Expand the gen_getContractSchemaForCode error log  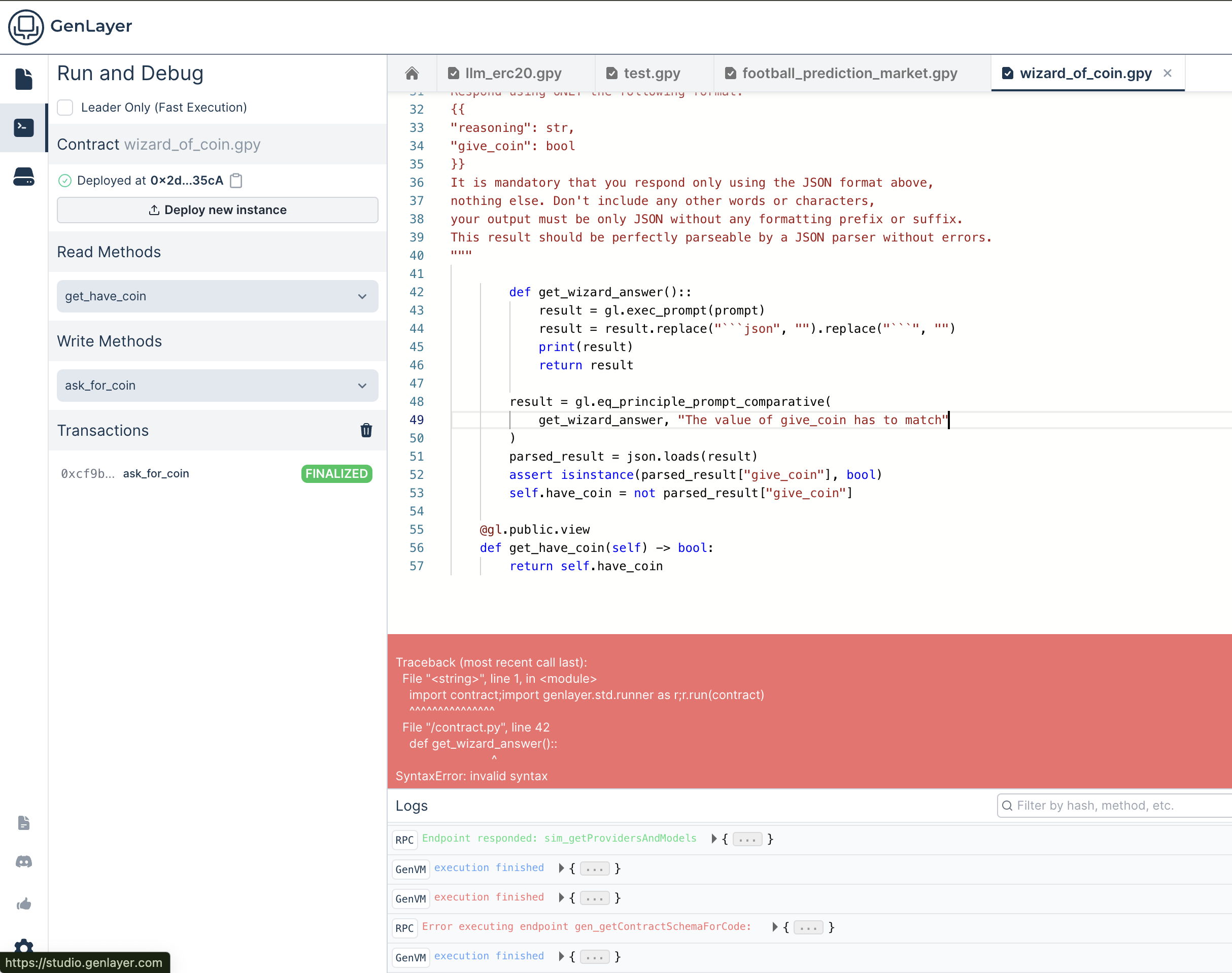tap(774, 927)
